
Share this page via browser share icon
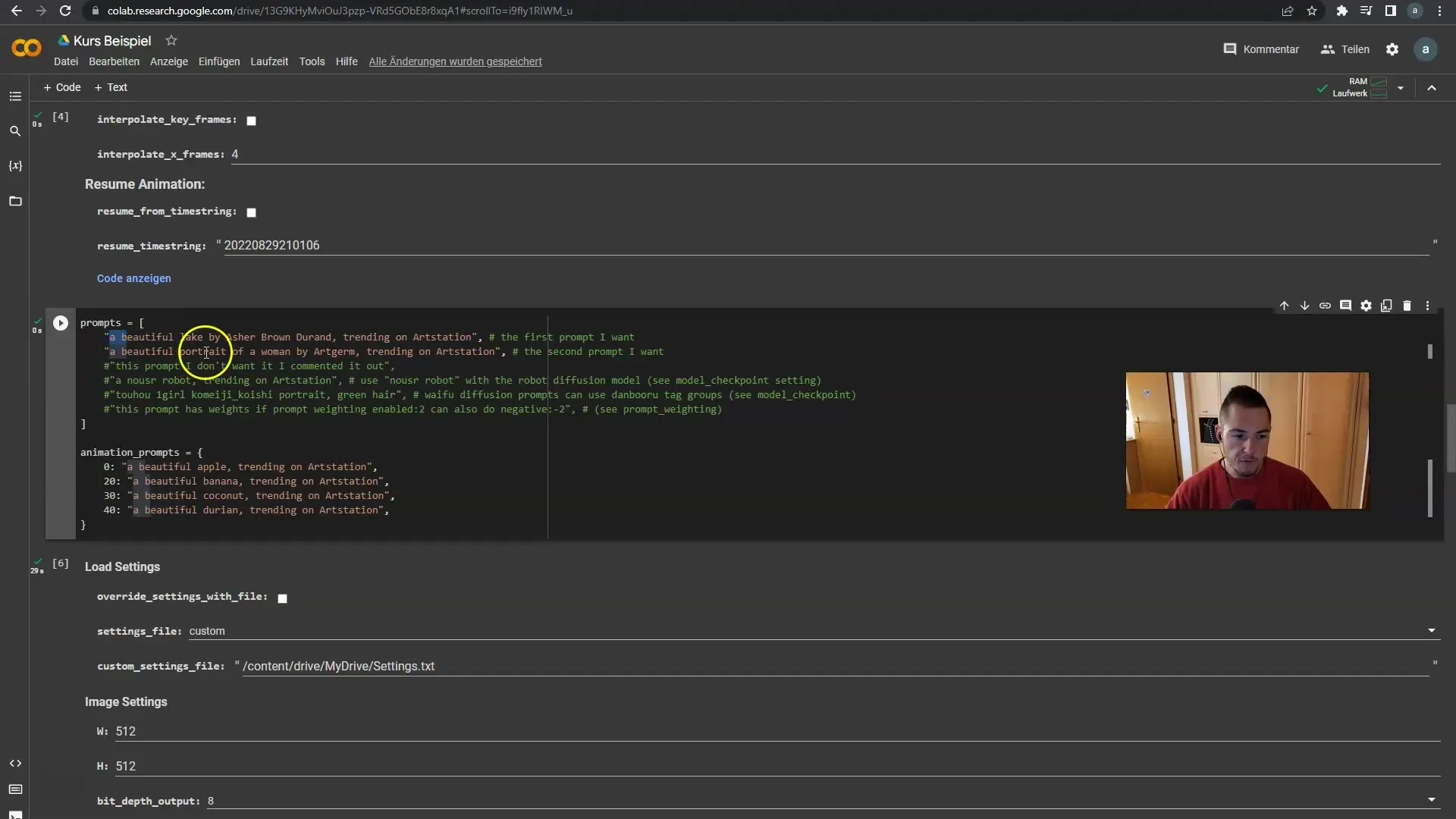click(1288, 11)
